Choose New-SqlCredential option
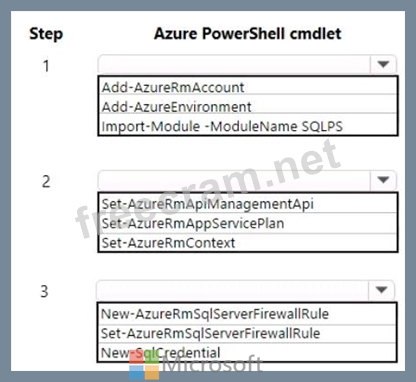The image size is (416, 382). [x=247, y=352]
